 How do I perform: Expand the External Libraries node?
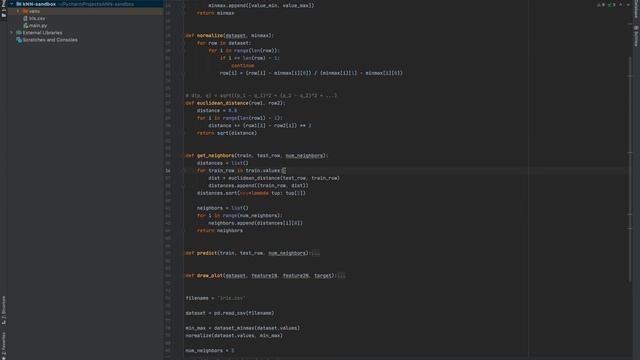pyautogui.click(x=12, y=33)
